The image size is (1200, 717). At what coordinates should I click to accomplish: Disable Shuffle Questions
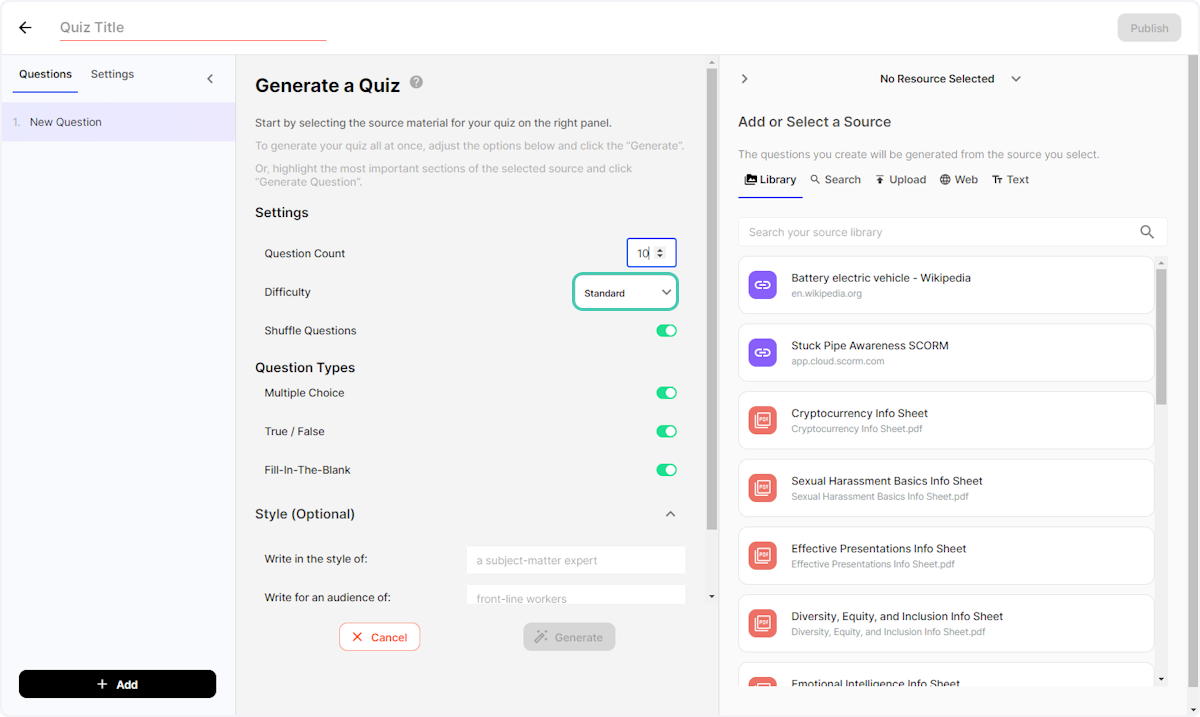pos(666,330)
